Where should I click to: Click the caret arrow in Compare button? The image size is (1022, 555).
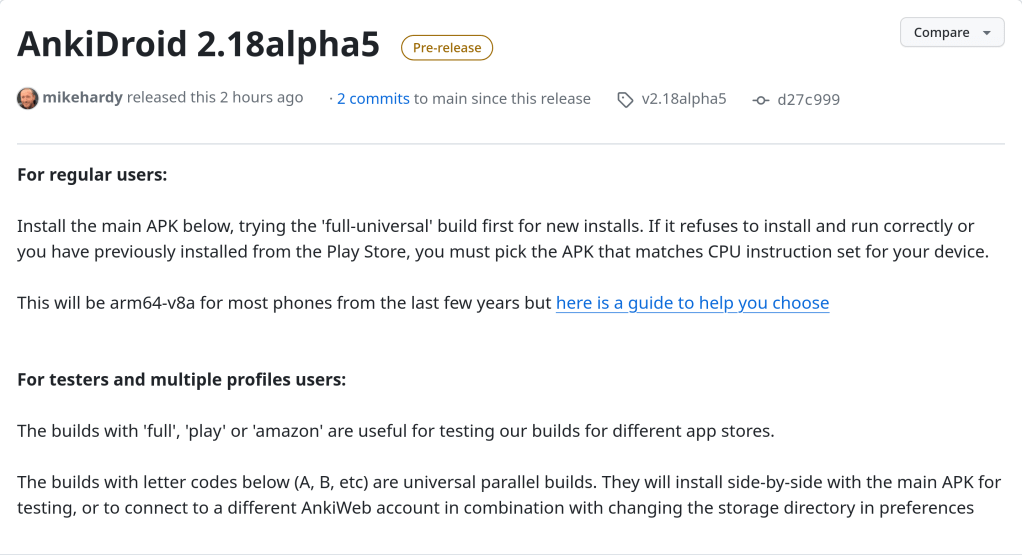tap(987, 33)
